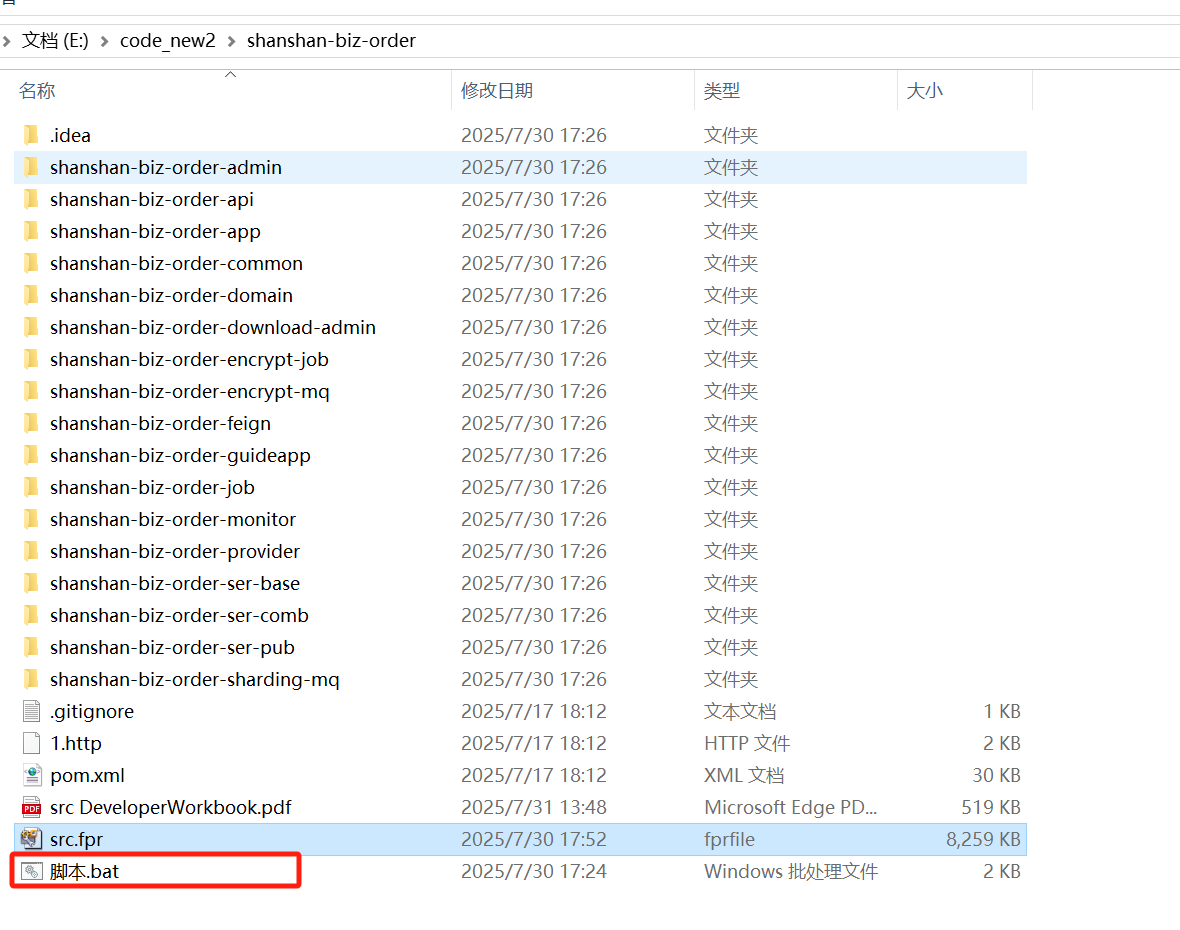Navigate to code_new2 breadcrumb folder
The image size is (1180, 930).
pyautogui.click(x=168, y=41)
